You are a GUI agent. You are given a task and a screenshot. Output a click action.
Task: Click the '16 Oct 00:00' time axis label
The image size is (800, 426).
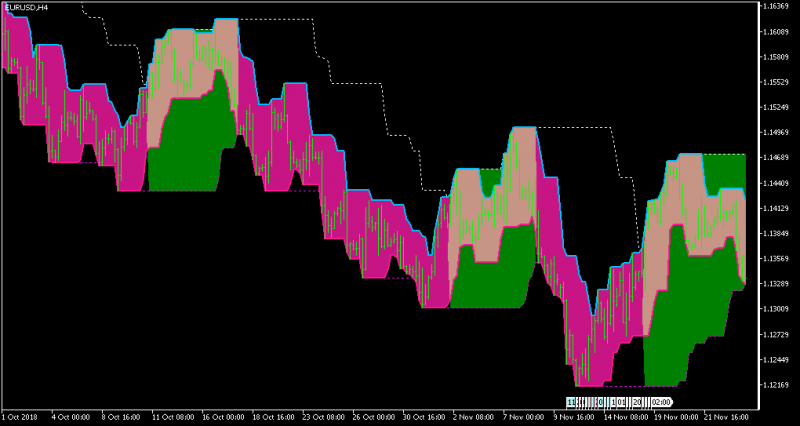click(x=223, y=417)
